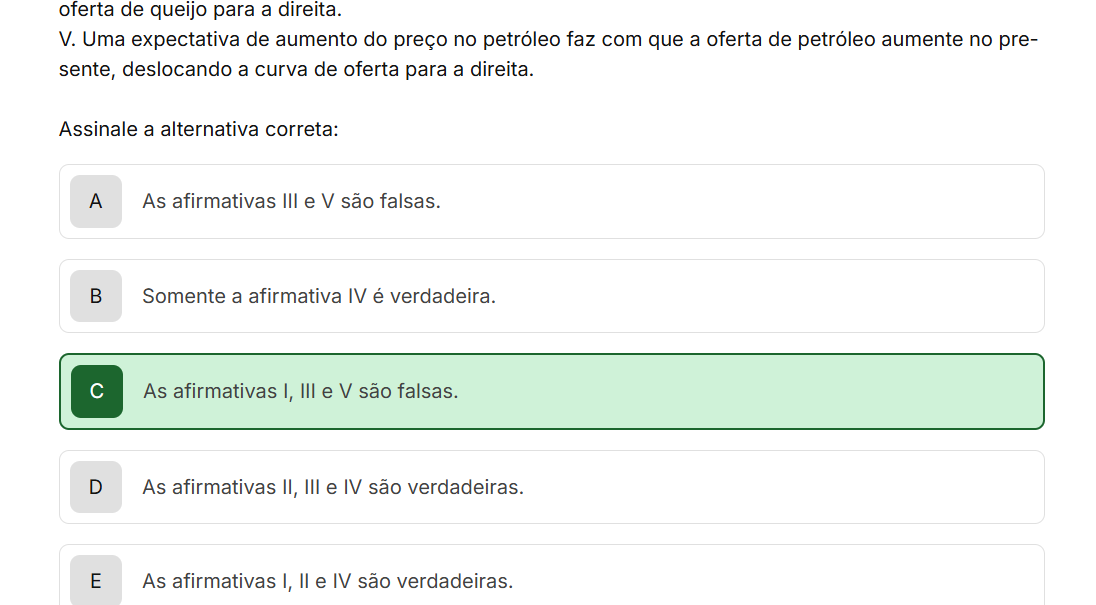Pick "As afirmativas I, II e IV são verdadeiras"

tap(327, 581)
